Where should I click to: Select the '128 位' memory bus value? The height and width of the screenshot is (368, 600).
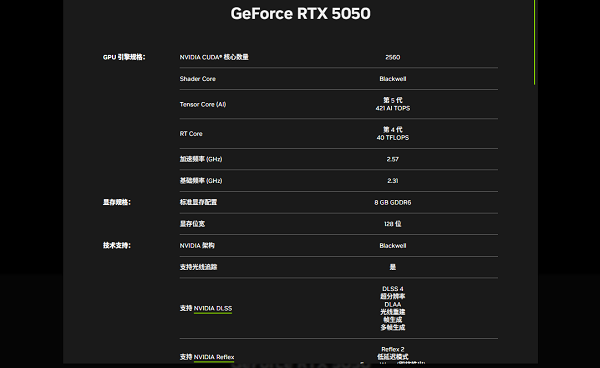click(393, 224)
